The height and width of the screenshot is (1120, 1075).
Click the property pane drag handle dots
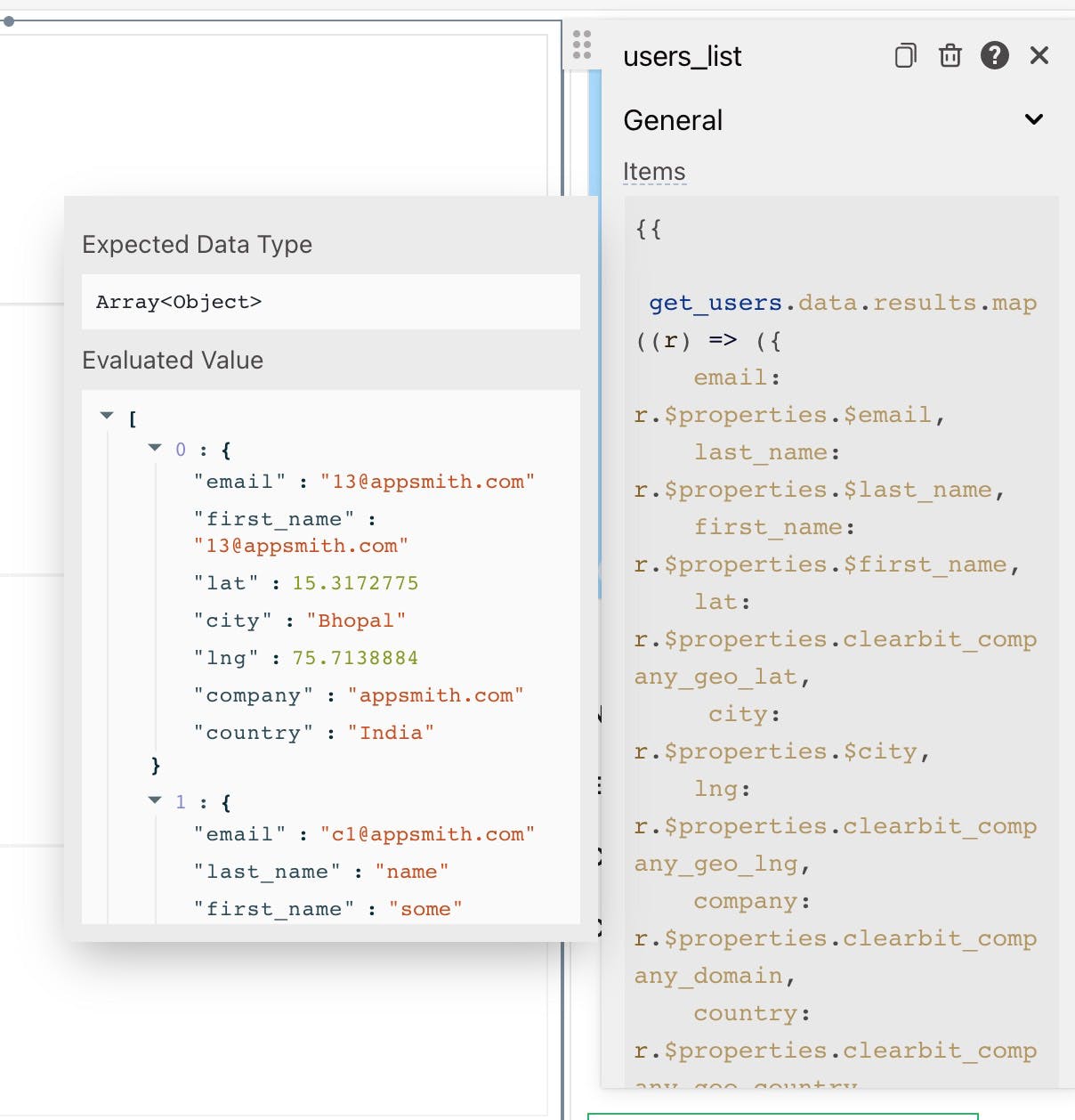[582, 45]
